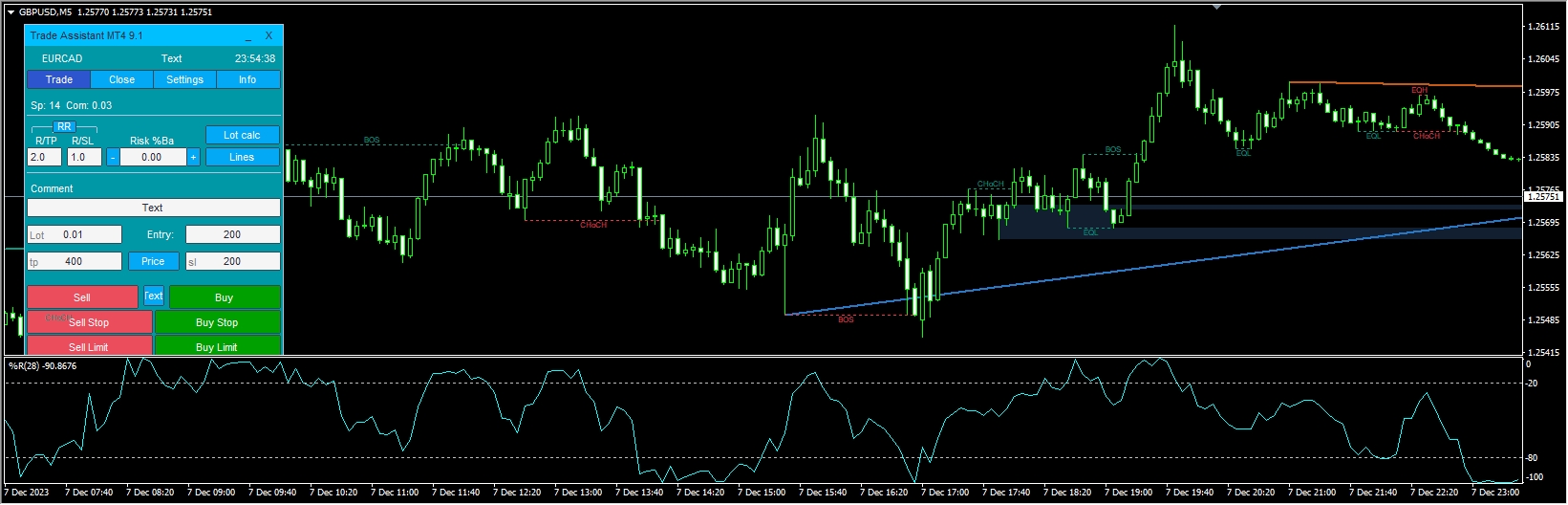Click the tp field showing 400
This screenshot has height=505, width=1568.
coord(75,261)
